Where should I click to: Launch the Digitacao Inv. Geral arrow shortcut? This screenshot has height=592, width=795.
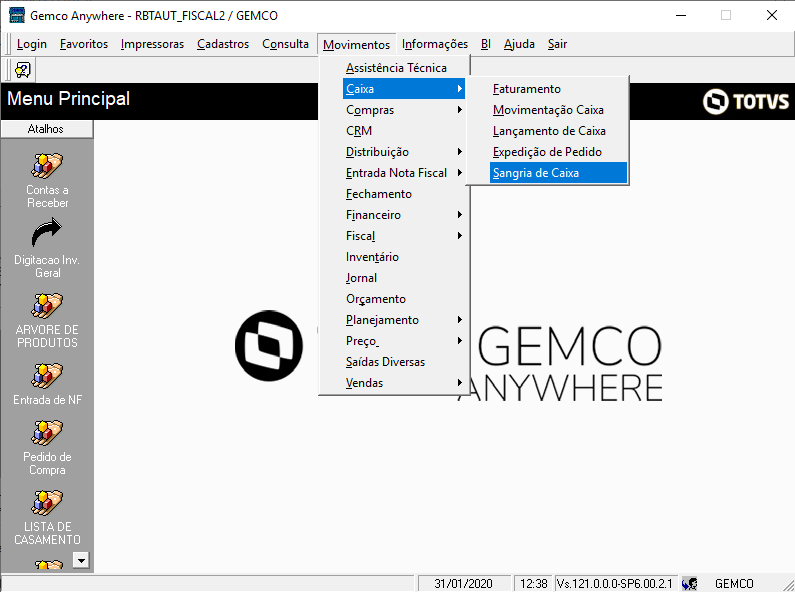pos(47,233)
